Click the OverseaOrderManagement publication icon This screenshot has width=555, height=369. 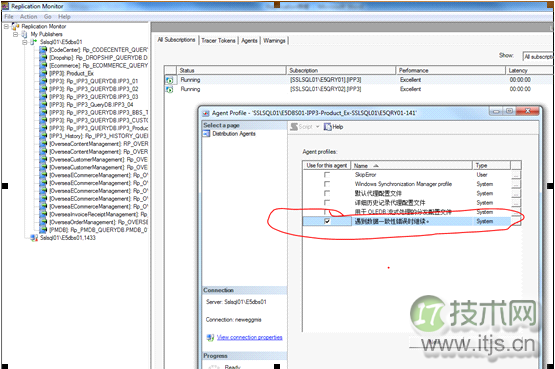pos(43,222)
